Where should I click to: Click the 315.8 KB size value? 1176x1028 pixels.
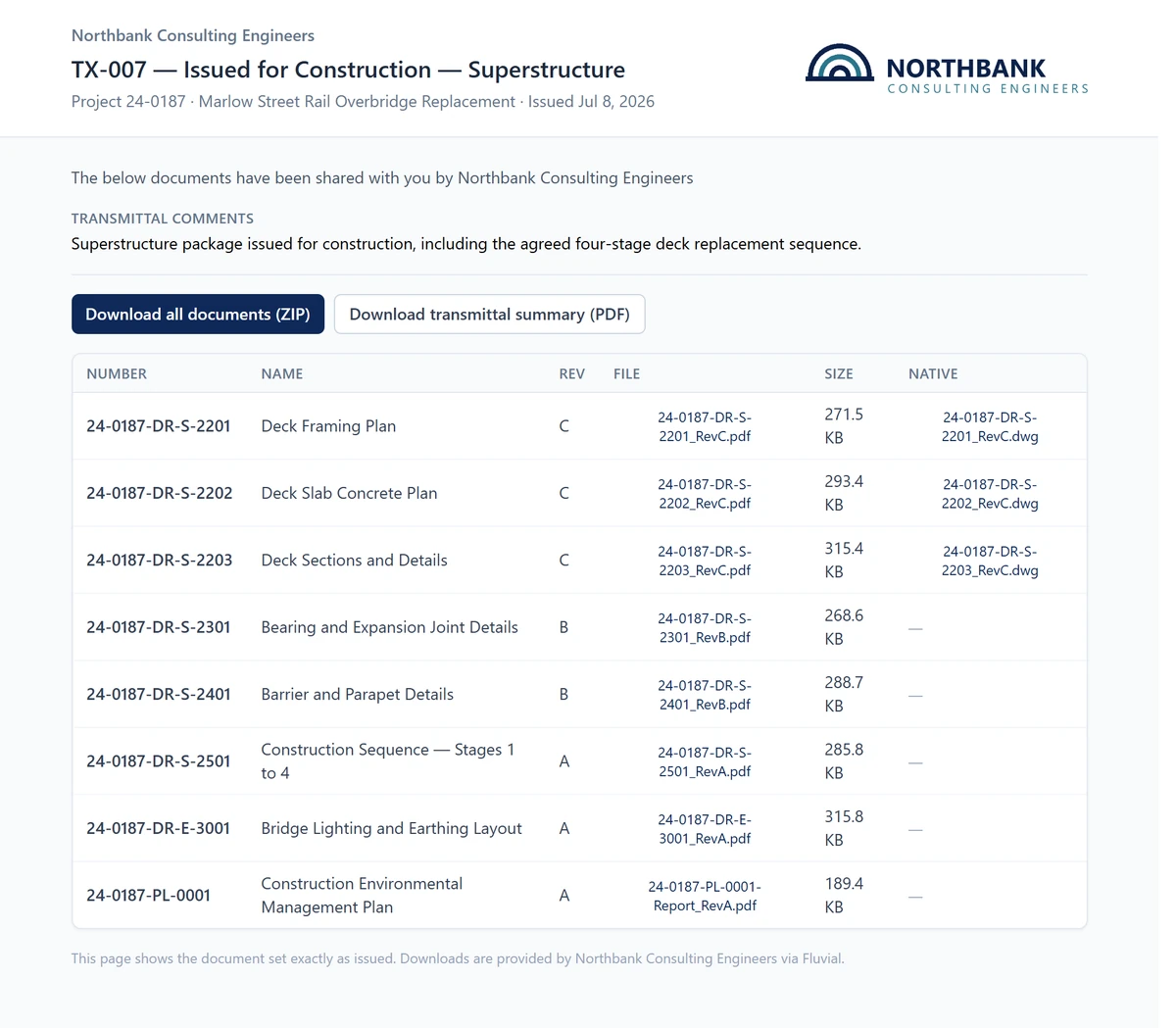coord(844,828)
